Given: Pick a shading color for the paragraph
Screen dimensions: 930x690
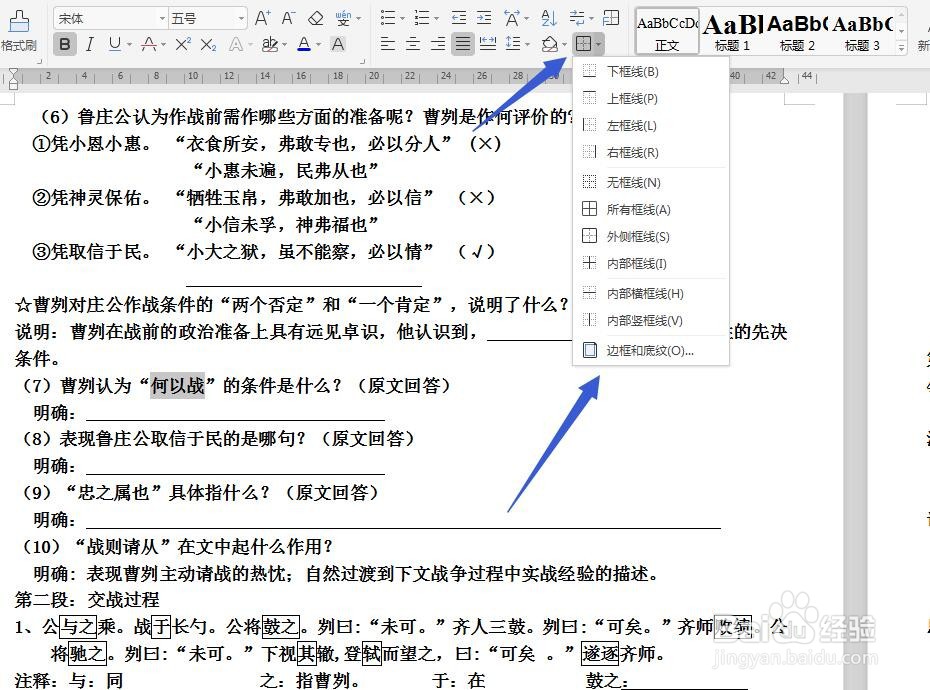Looking at the screenshot, I should [550, 42].
